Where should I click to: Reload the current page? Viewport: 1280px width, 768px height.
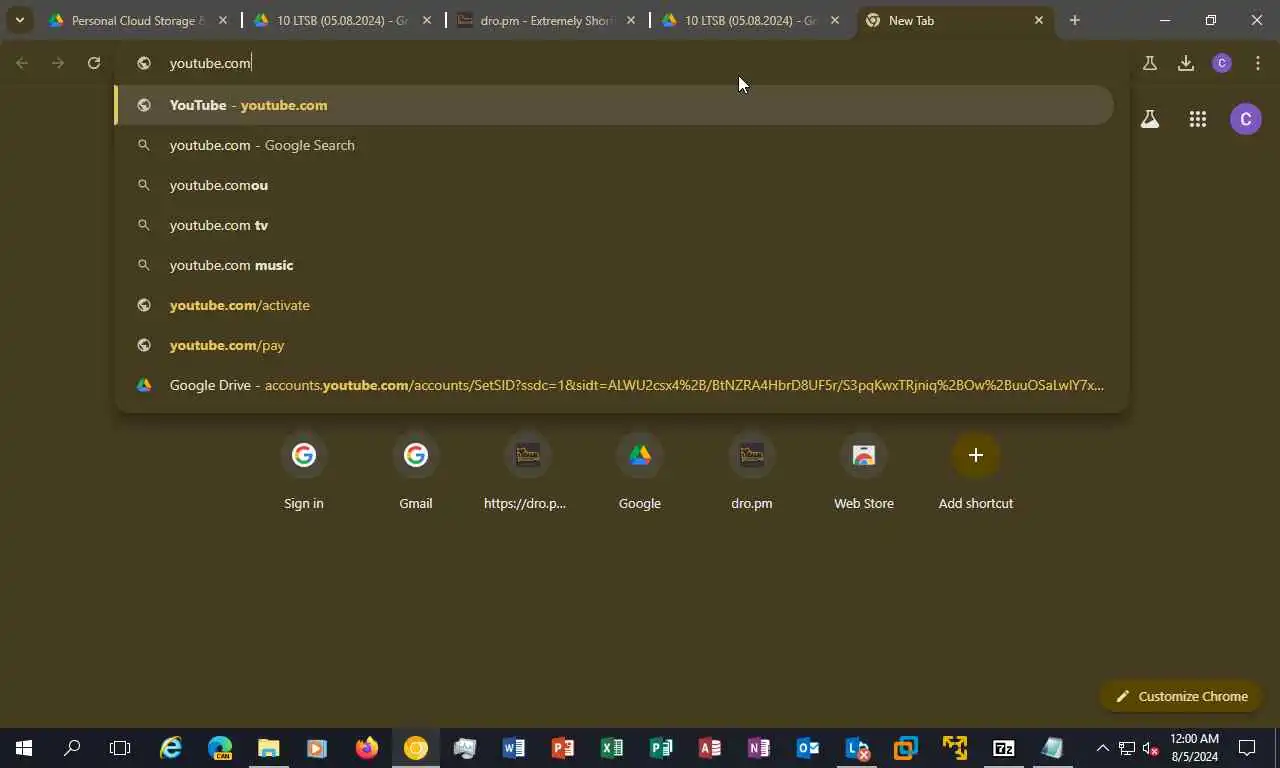pyautogui.click(x=93, y=63)
